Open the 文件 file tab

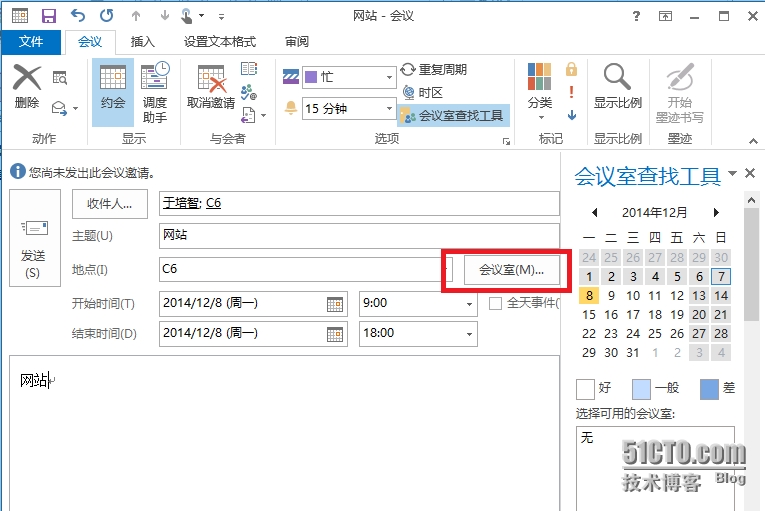pos(31,42)
